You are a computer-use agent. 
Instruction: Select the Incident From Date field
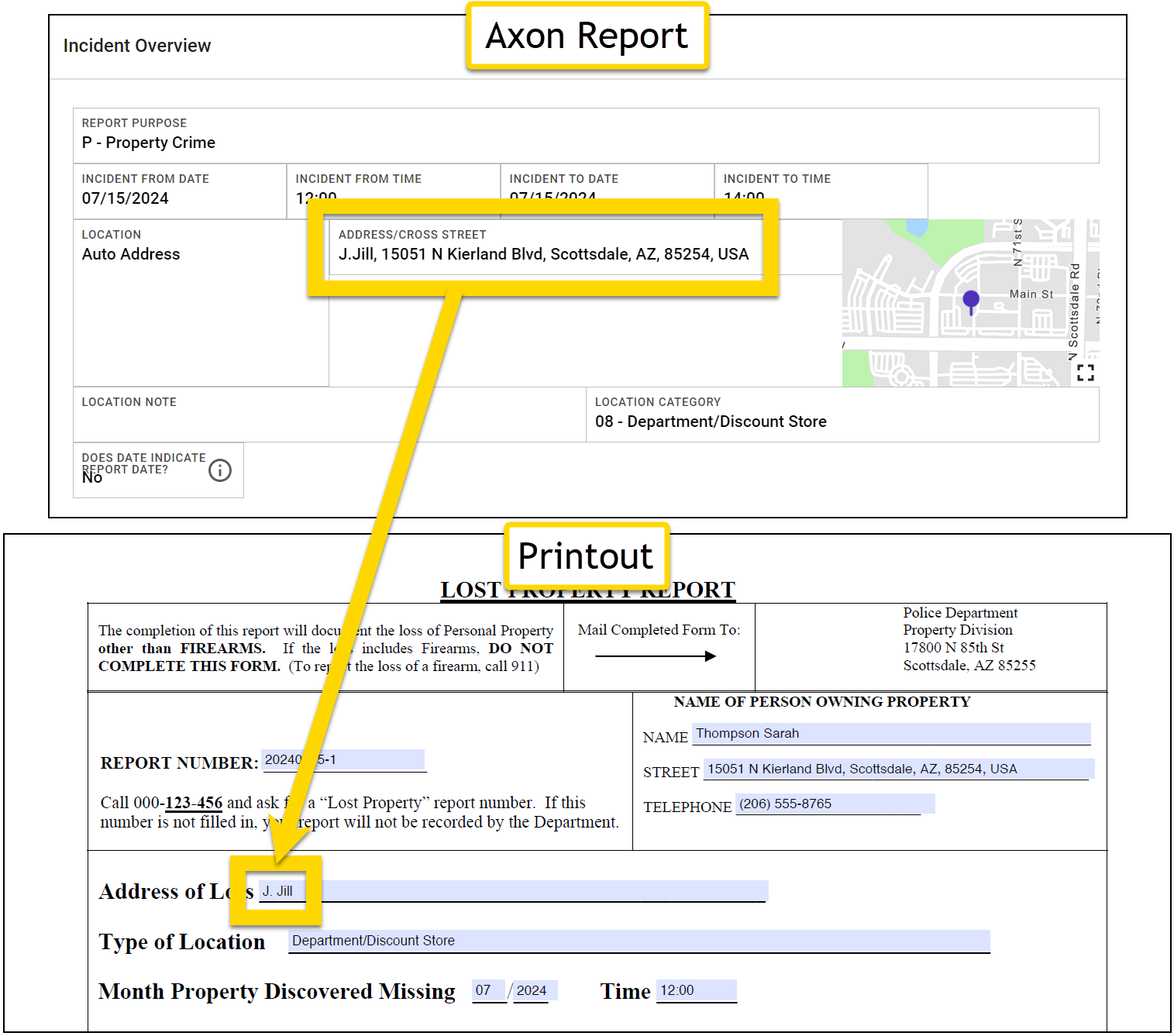click(x=179, y=191)
